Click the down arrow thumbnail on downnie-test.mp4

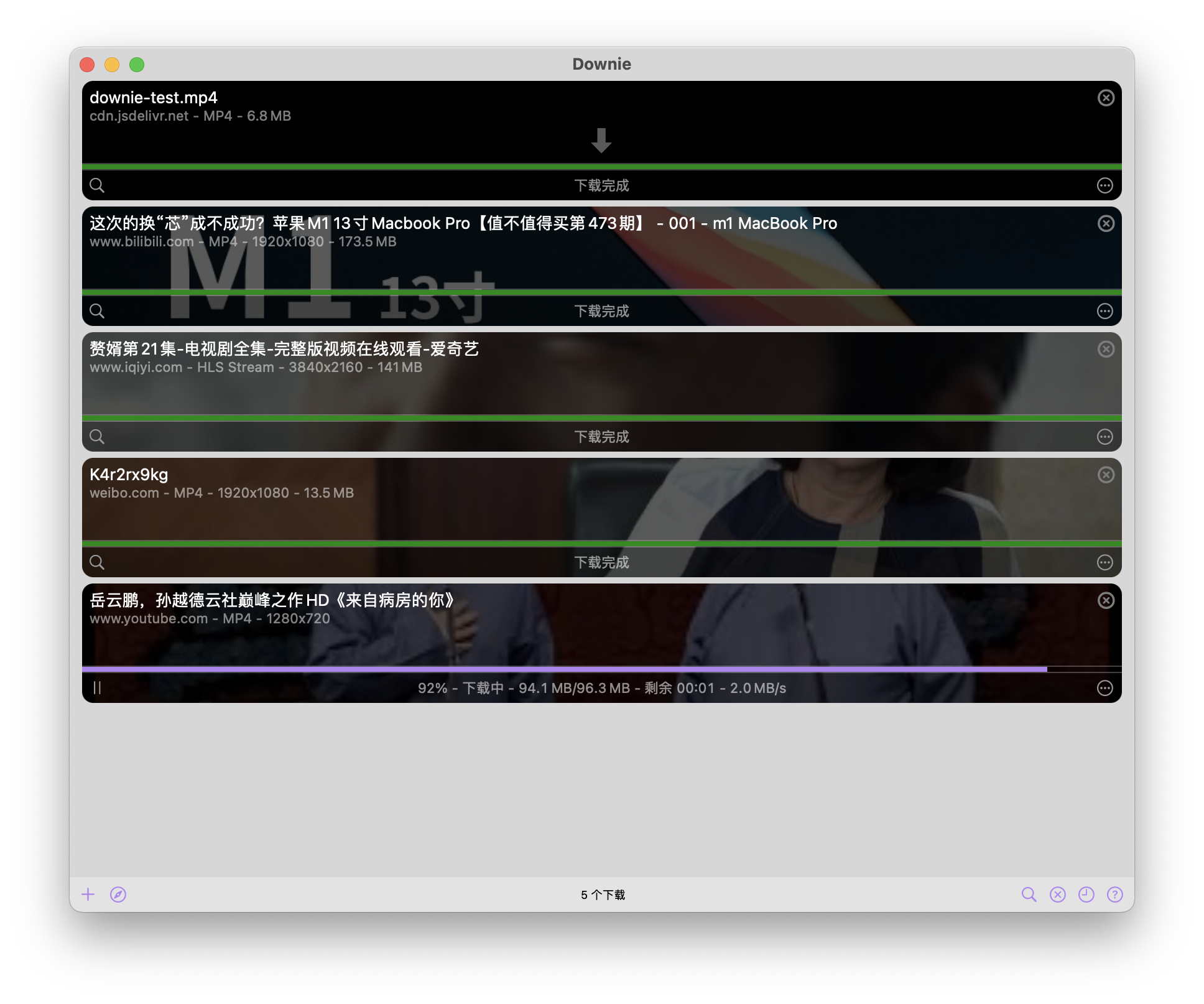click(x=601, y=141)
